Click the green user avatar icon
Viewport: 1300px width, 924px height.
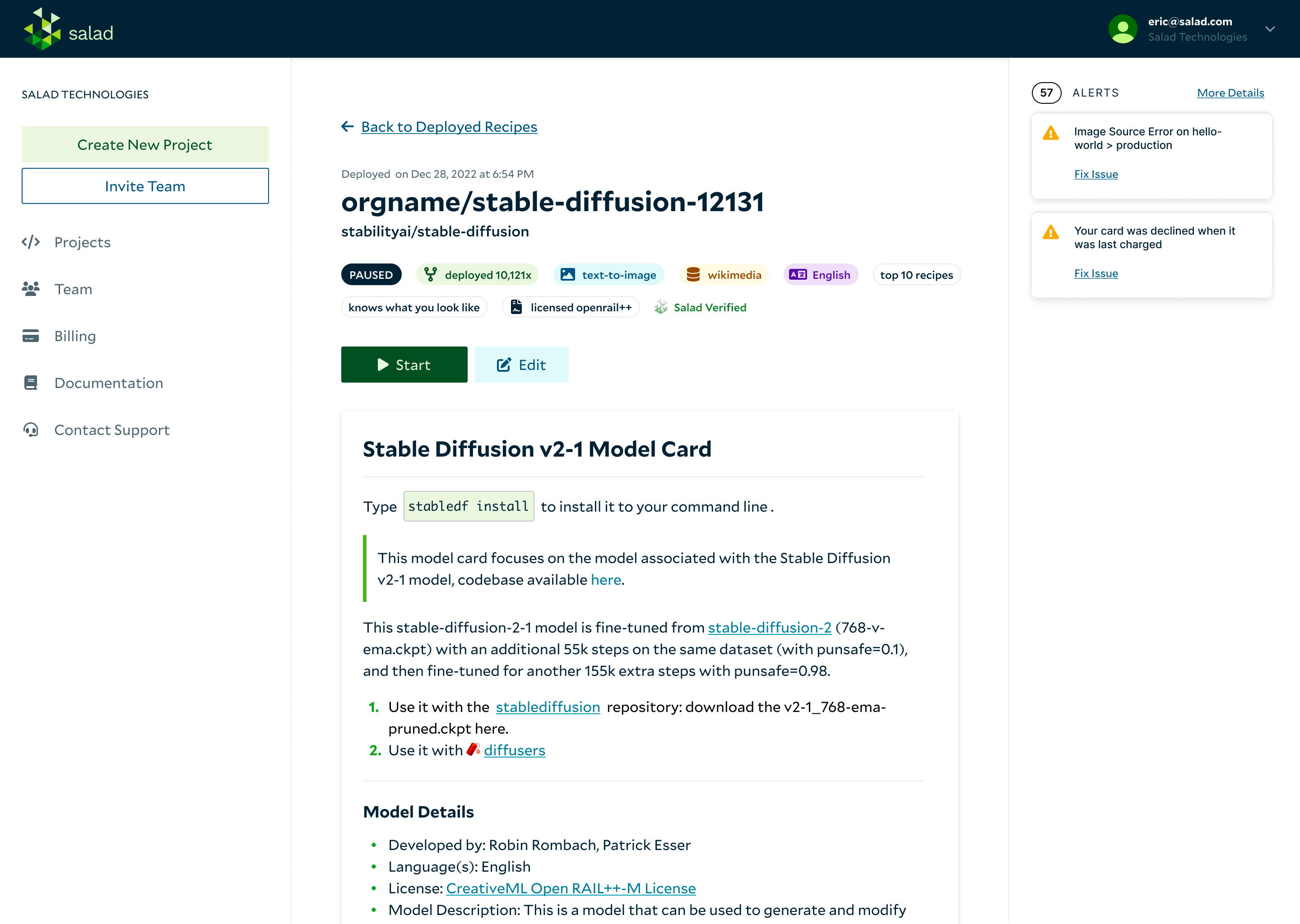pos(1123,29)
